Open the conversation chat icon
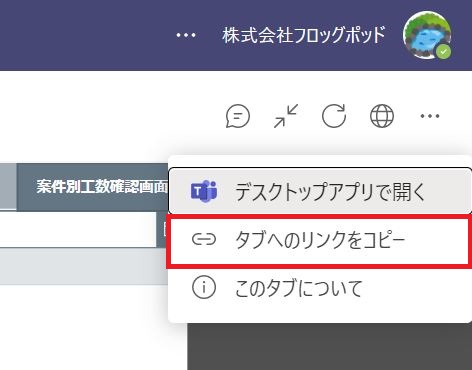472x370 pixels. pyautogui.click(x=238, y=116)
